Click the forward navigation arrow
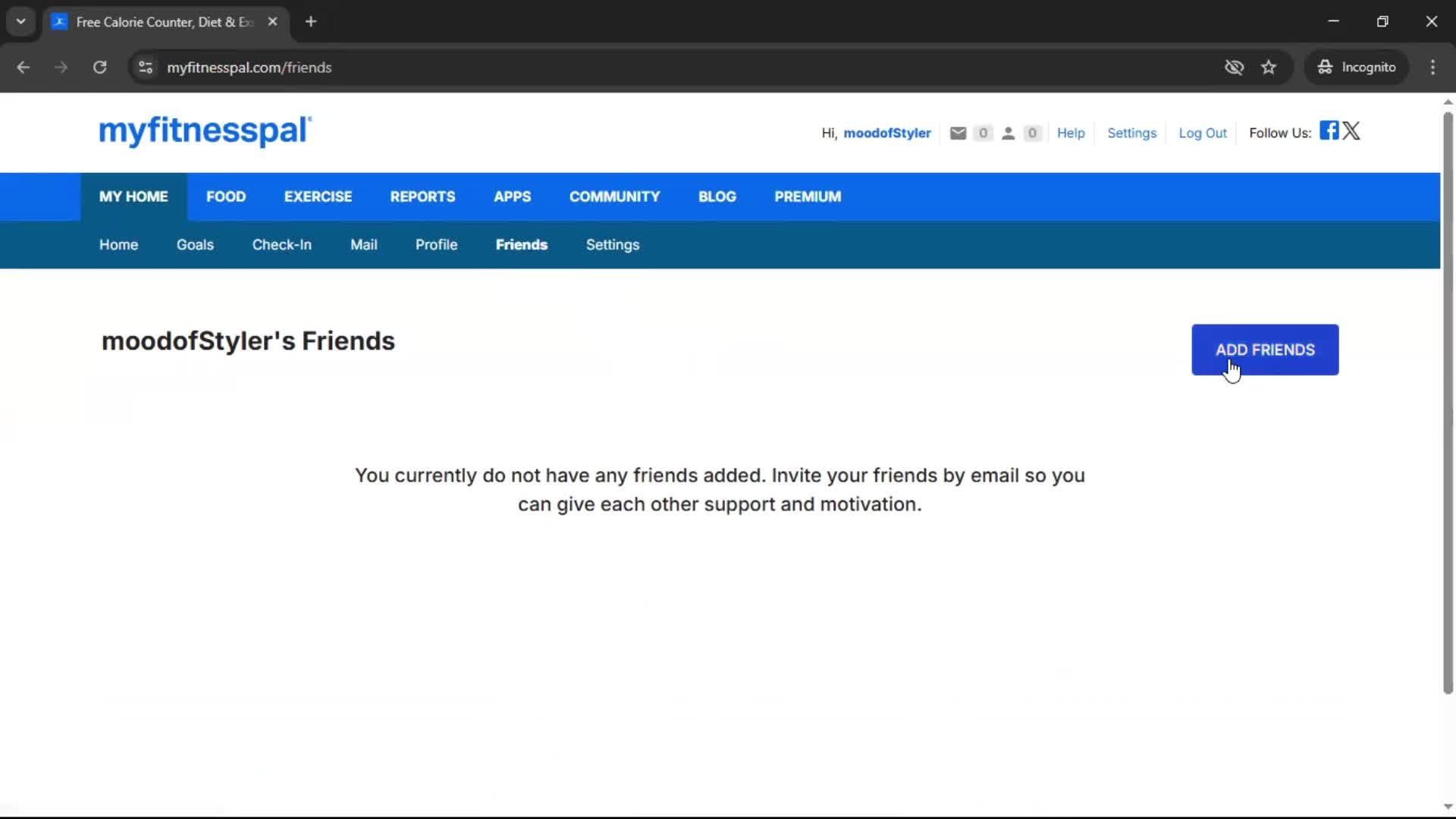 [x=61, y=67]
